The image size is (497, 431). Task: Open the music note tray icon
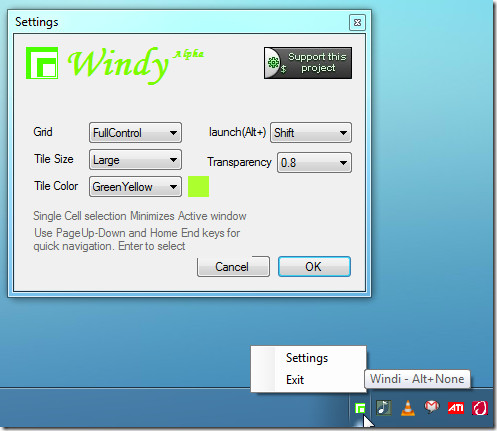[x=384, y=408]
